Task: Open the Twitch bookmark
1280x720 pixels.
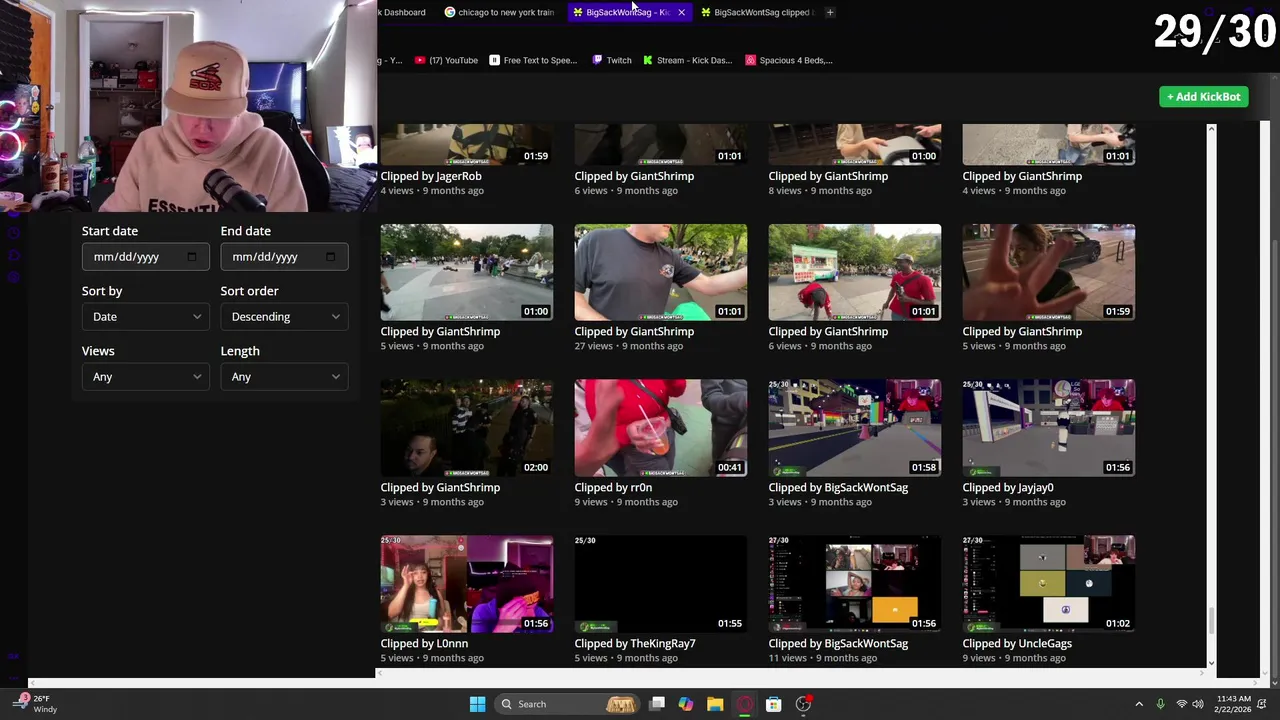Action: point(612,60)
